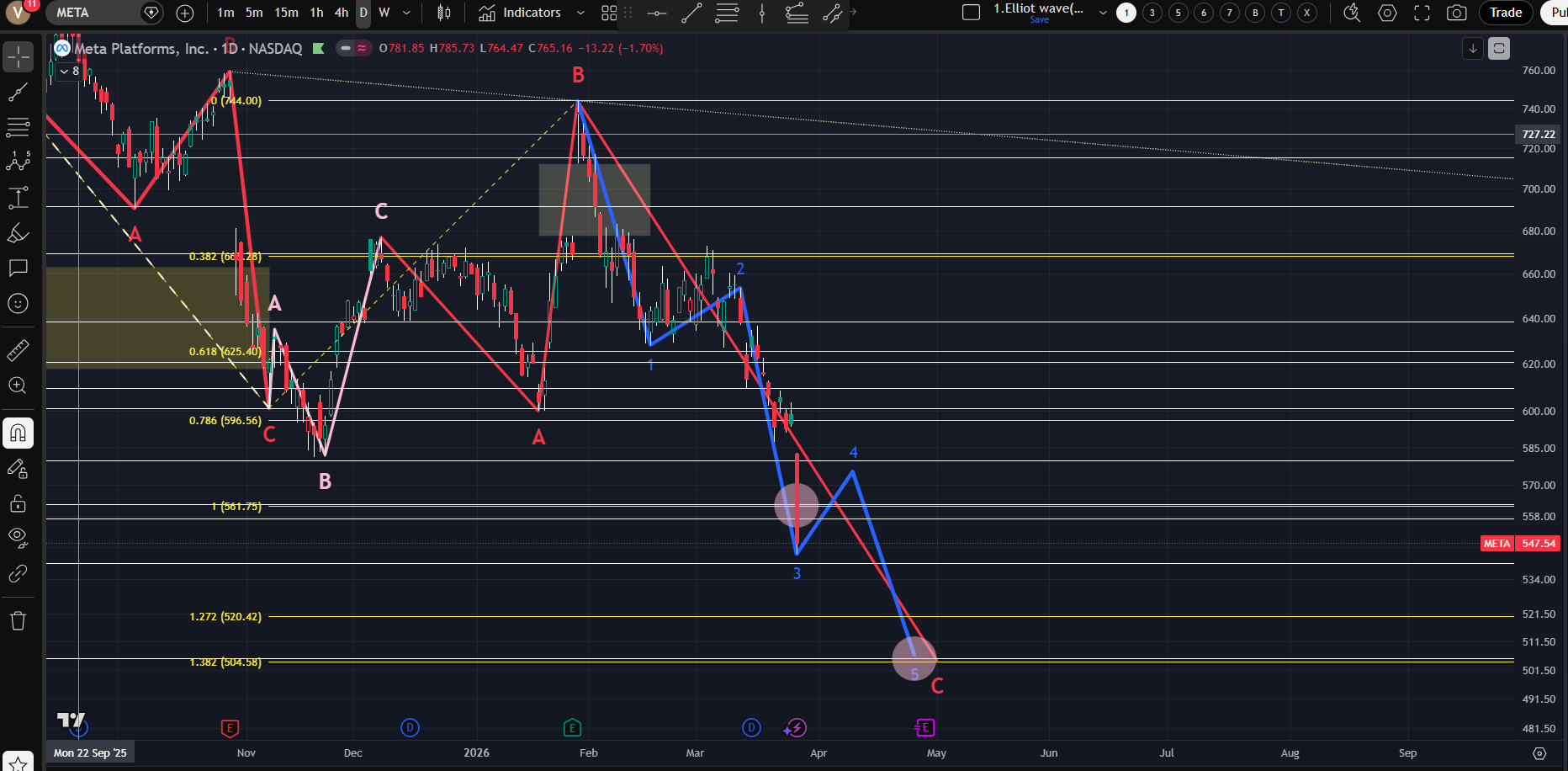Click the trash icon to remove drawings
The width and height of the screenshot is (1568, 771).
(x=18, y=621)
